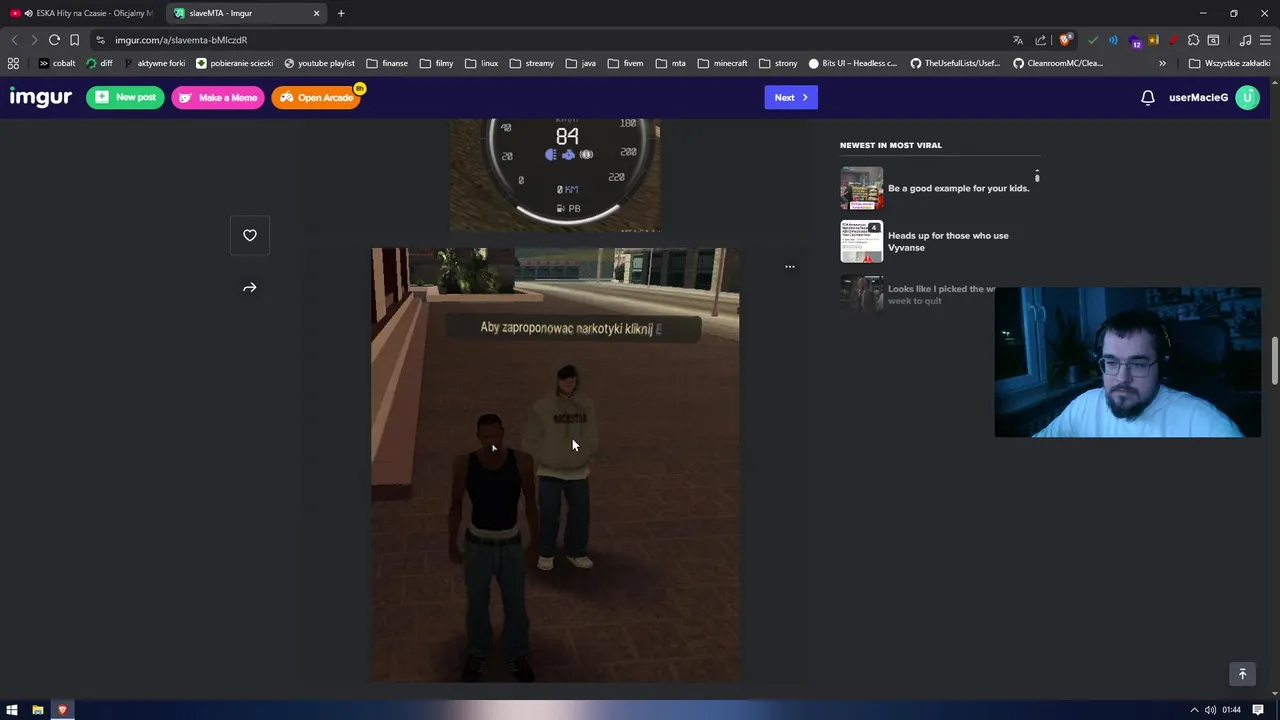Open pobieranie sciezki bookmark
The image size is (1280, 720).
tap(234, 63)
